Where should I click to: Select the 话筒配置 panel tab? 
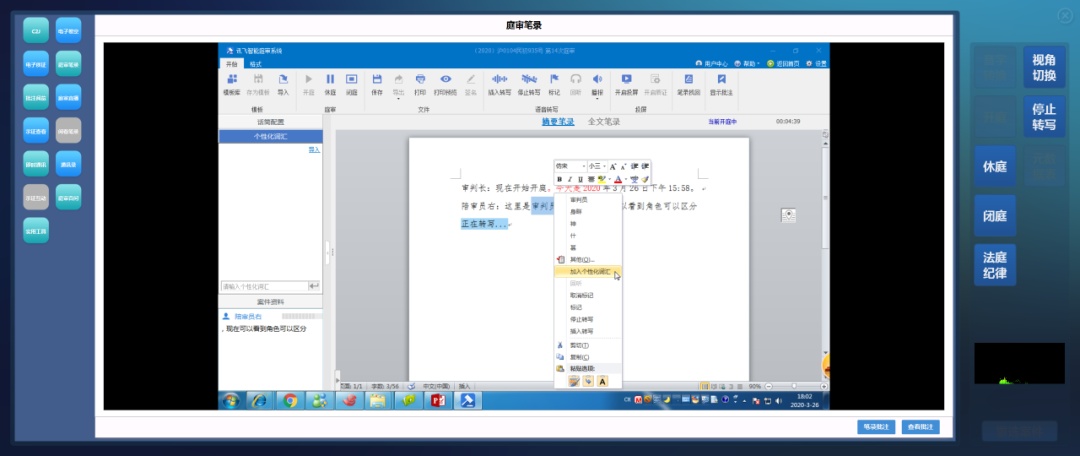point(271,122)
